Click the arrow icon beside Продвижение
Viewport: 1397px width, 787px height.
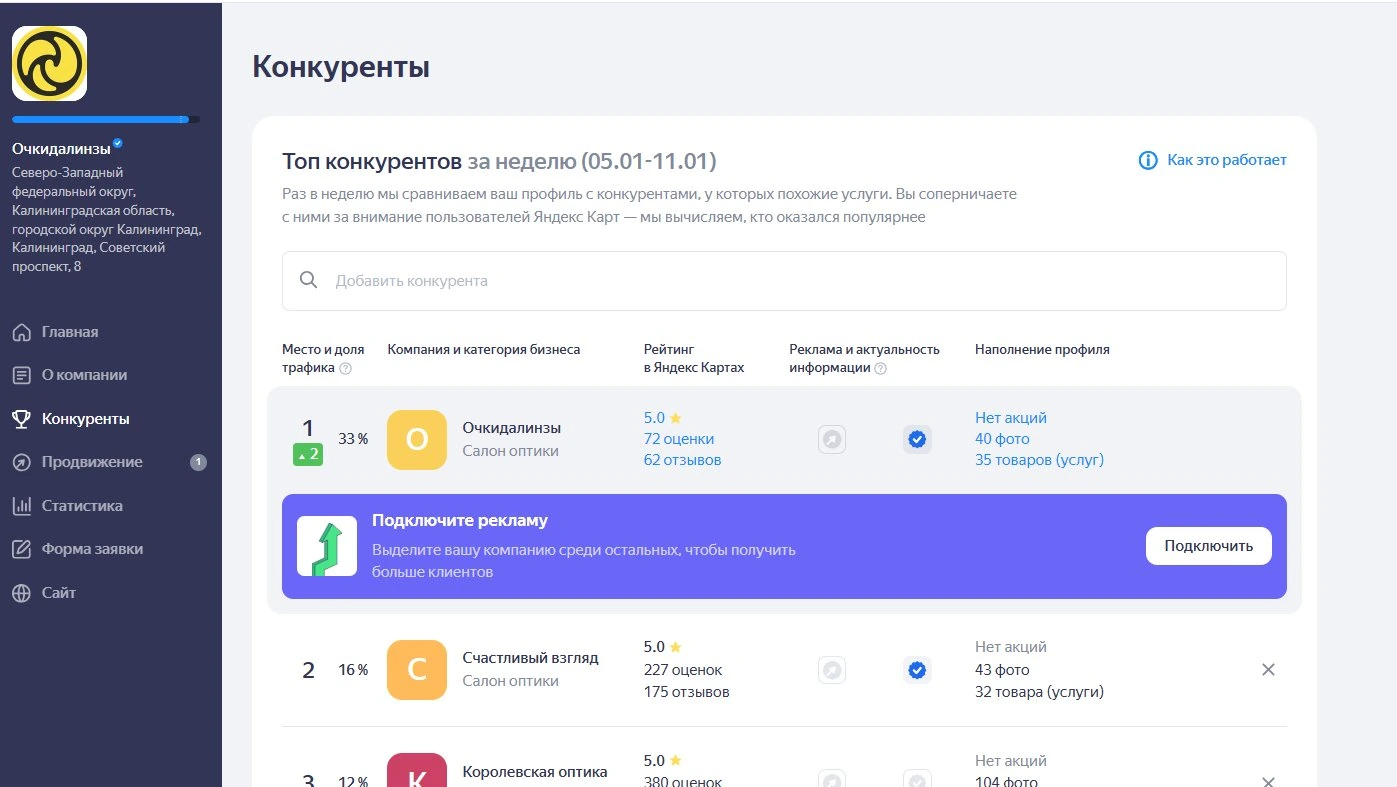pos(21,462)
